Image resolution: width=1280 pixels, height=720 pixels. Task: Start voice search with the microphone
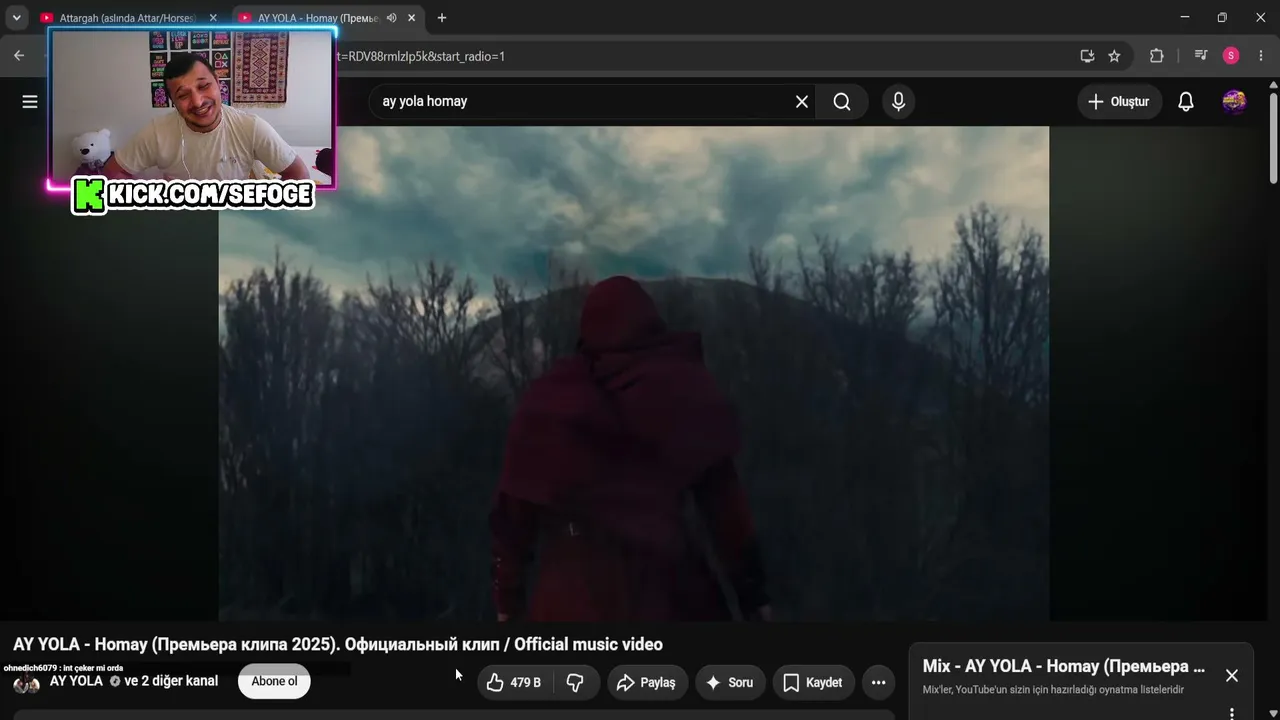898,101
